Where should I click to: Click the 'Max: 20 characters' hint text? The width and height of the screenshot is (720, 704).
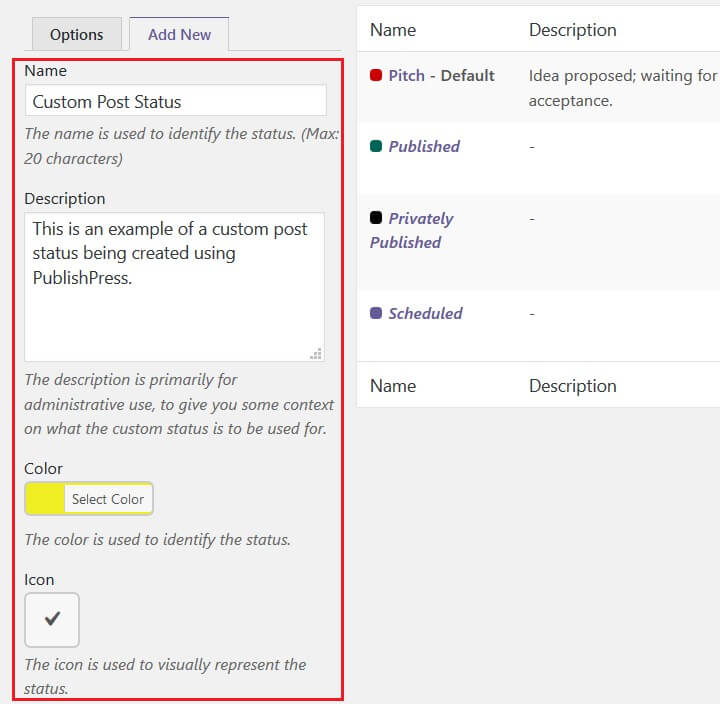[x=182, y=146]
